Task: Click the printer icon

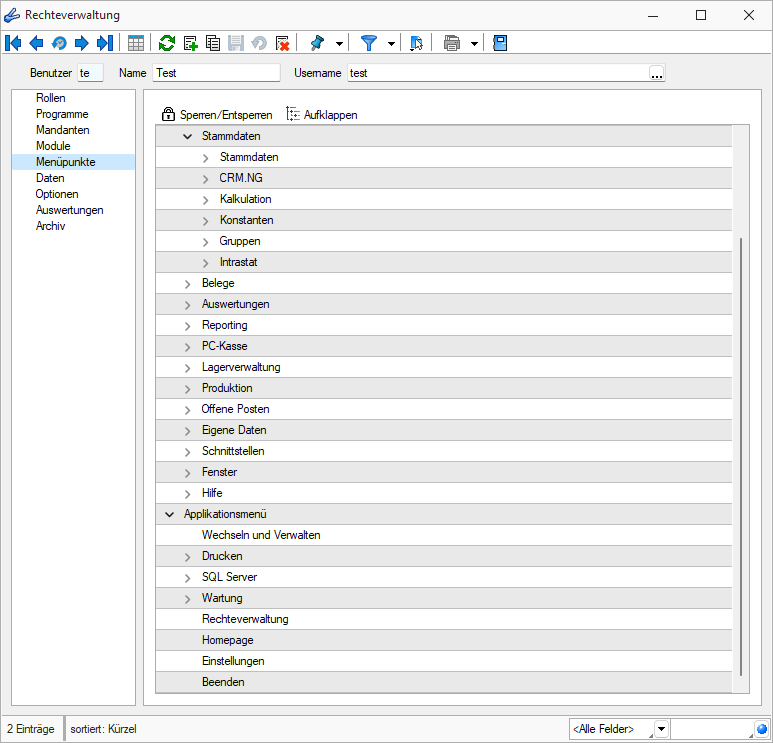Action: click(452, 43)
